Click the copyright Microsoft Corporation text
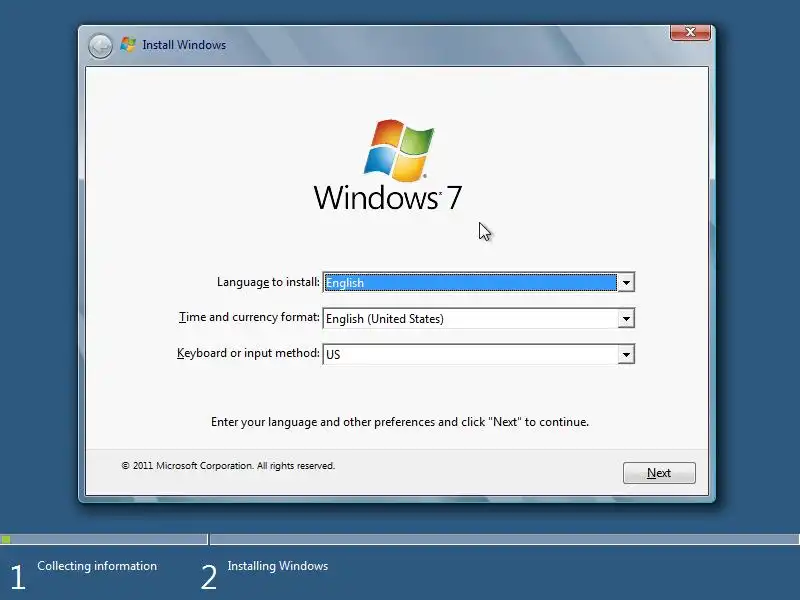This screenshot has width=800, height=600. click(x=228, y=466)
